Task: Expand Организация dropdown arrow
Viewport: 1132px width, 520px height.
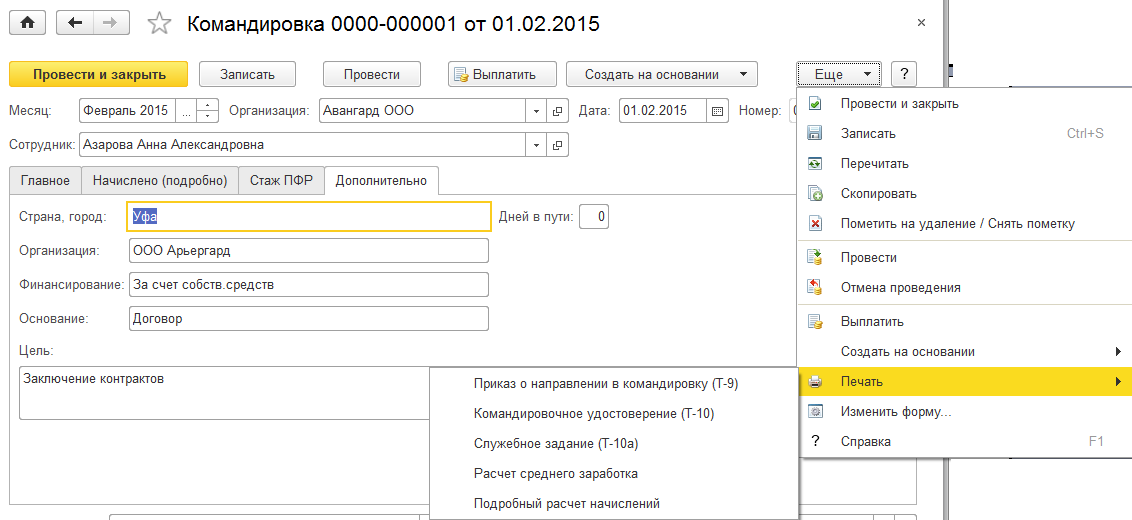Action: 536,111
